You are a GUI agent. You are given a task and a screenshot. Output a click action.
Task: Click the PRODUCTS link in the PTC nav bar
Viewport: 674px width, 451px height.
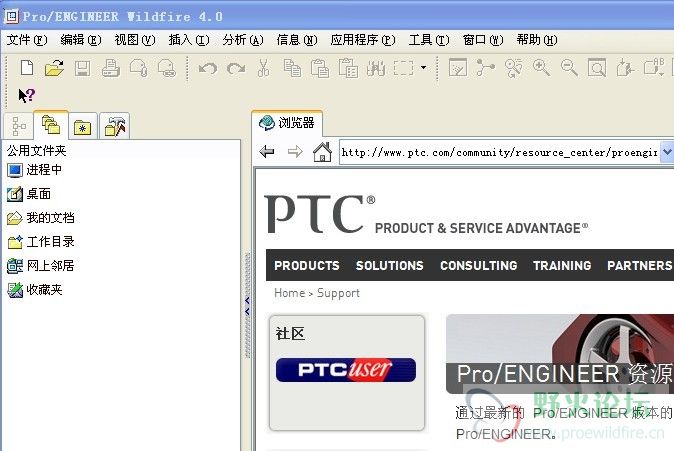pyautogui.click(x=306, y=266)
